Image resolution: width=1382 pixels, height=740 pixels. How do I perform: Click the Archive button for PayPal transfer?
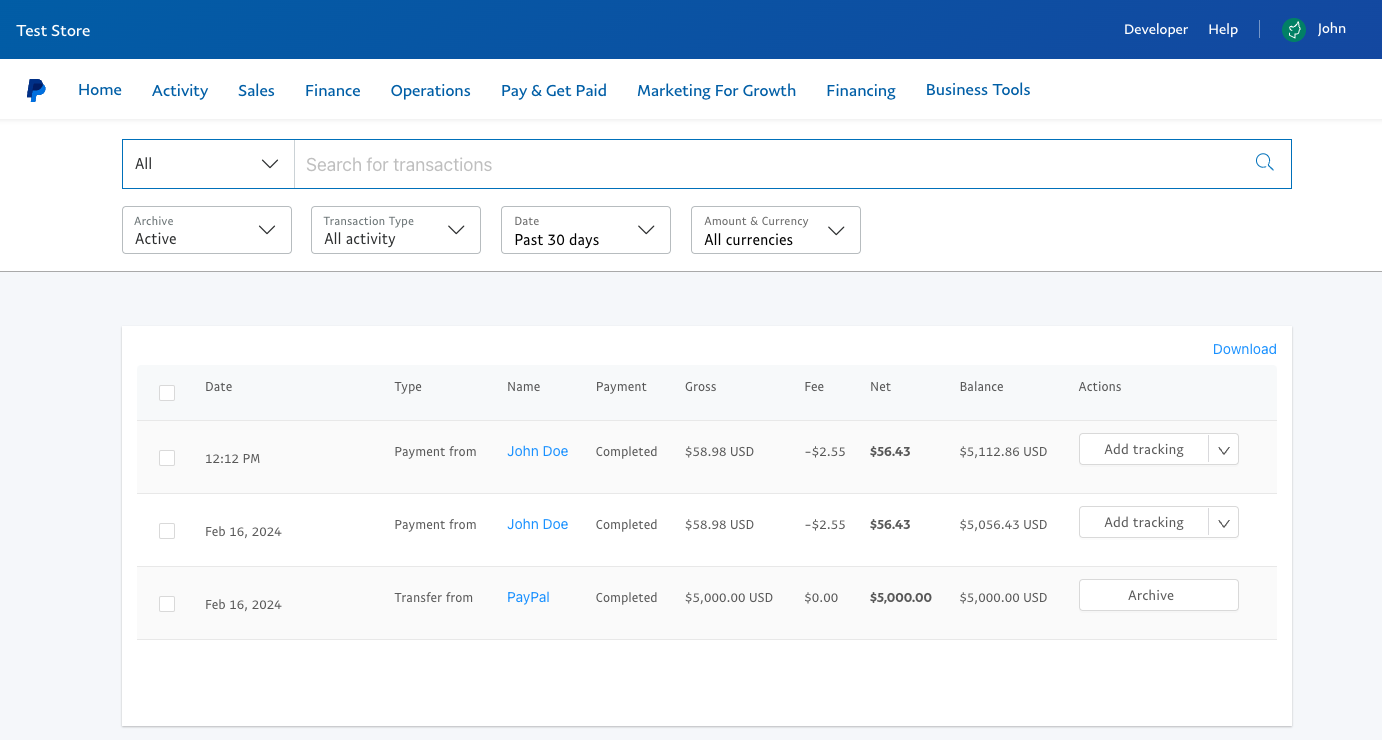[1158, 595]
